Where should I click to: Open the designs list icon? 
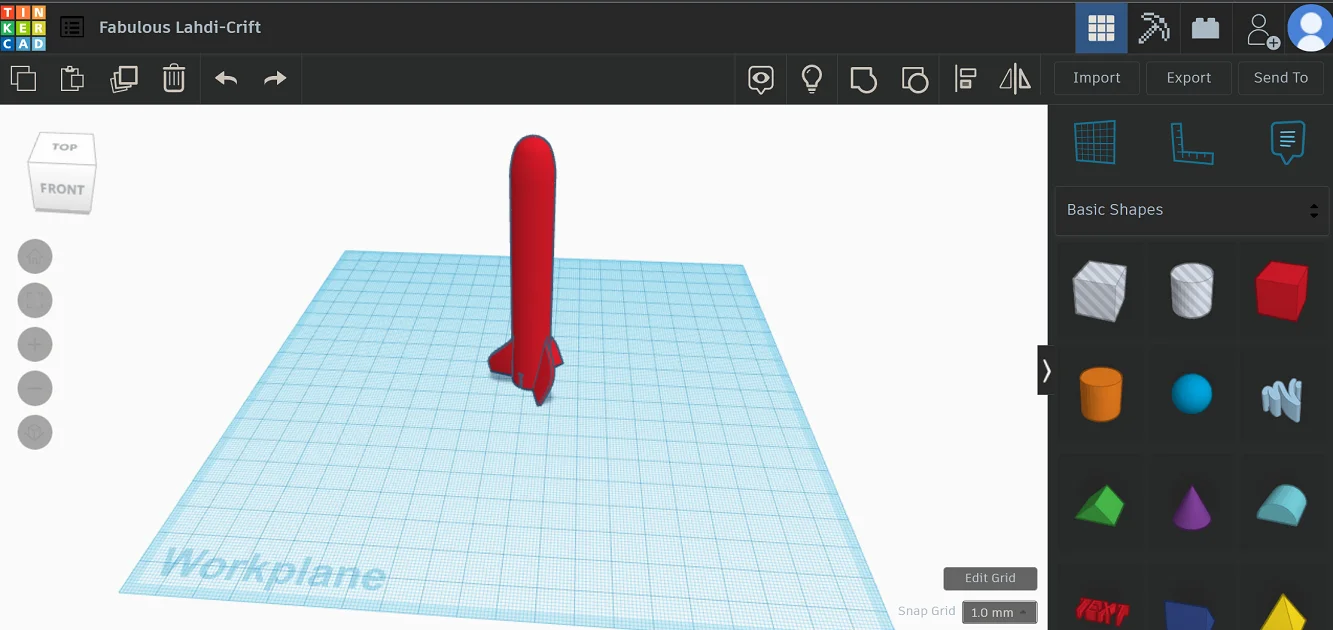coord(72,27)
